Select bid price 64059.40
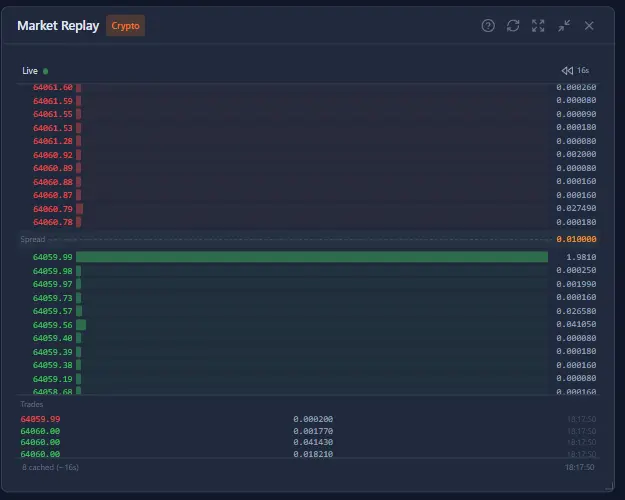Image resolution: width=625 pixels, height=500 pixels. click(x=53, y=338)
